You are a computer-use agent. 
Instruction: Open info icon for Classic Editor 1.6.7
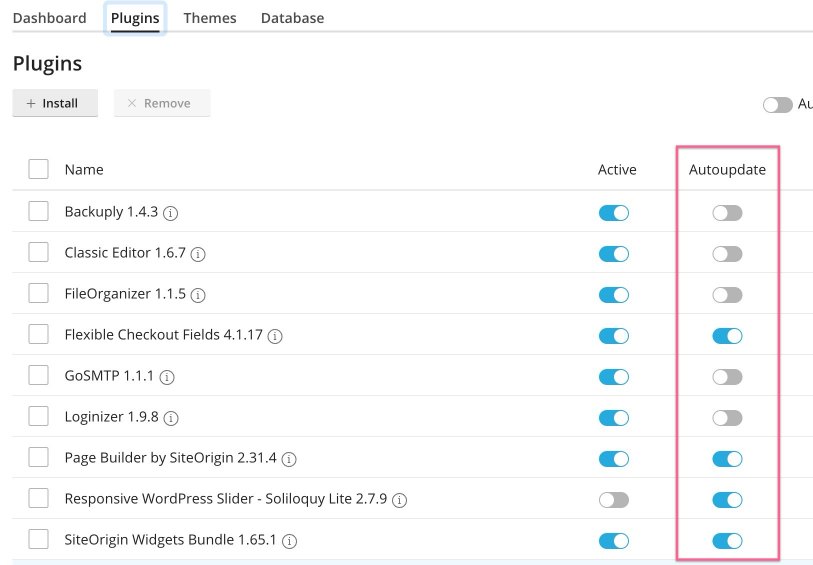point(198,254)
